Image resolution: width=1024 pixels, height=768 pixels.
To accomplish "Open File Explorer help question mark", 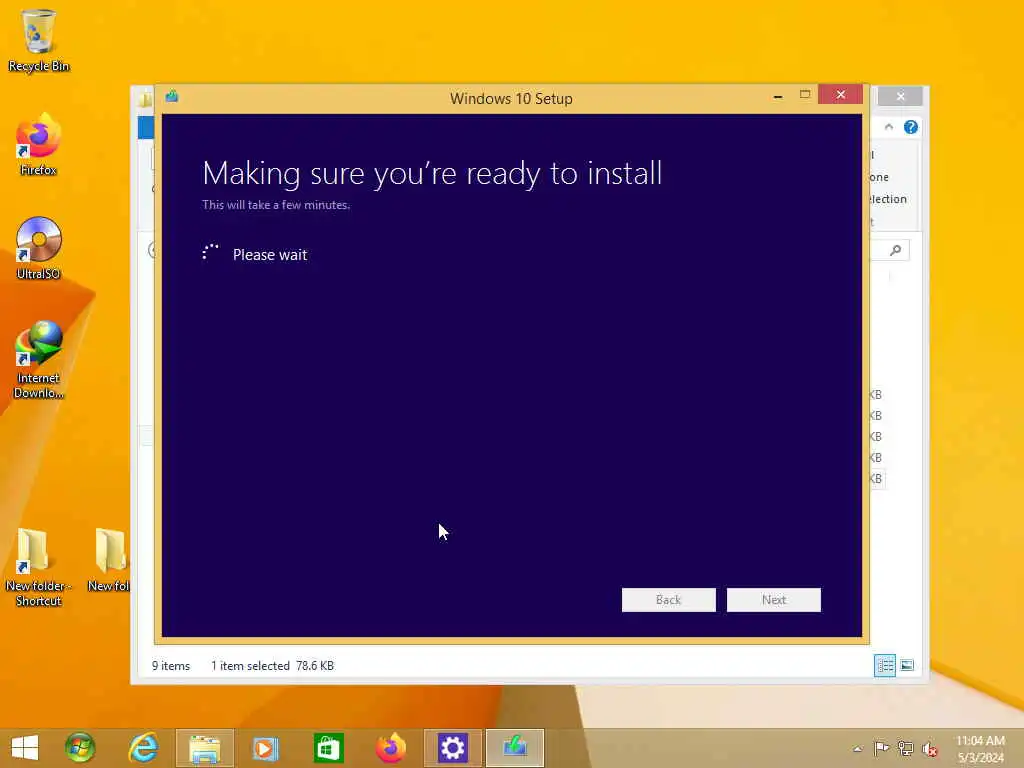I will click(x=911, y=127).
